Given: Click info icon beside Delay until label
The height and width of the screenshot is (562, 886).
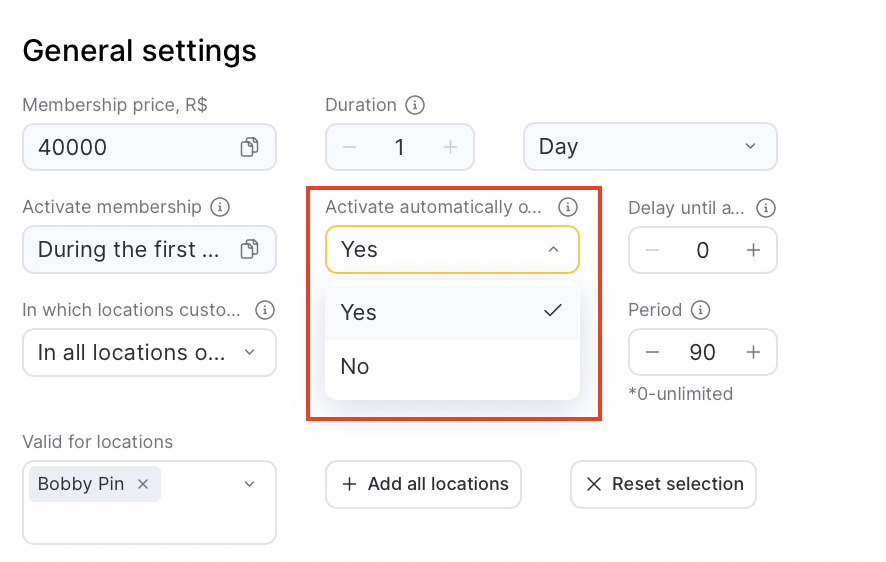Looking at the screenshot, I should [766, 208].
